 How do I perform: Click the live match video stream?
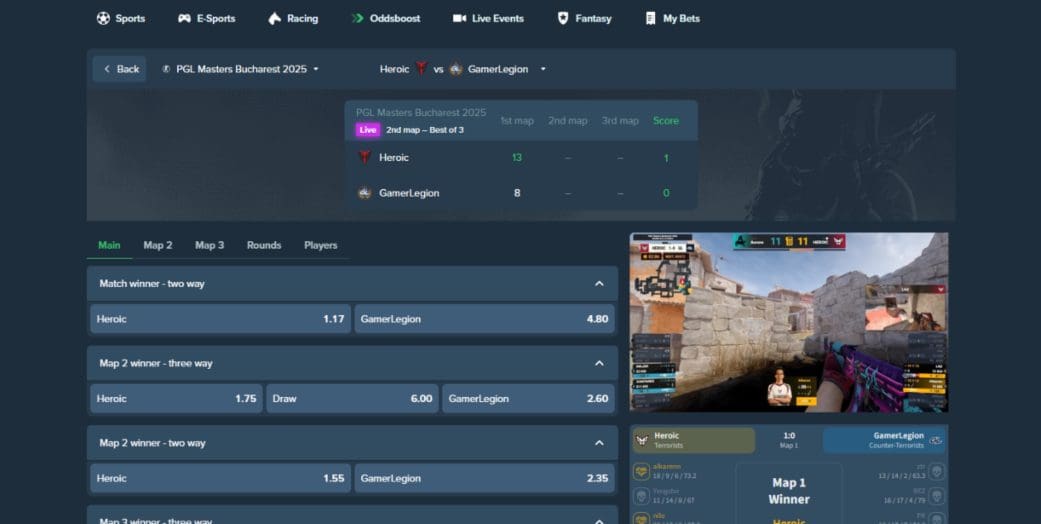click(788, 322)
